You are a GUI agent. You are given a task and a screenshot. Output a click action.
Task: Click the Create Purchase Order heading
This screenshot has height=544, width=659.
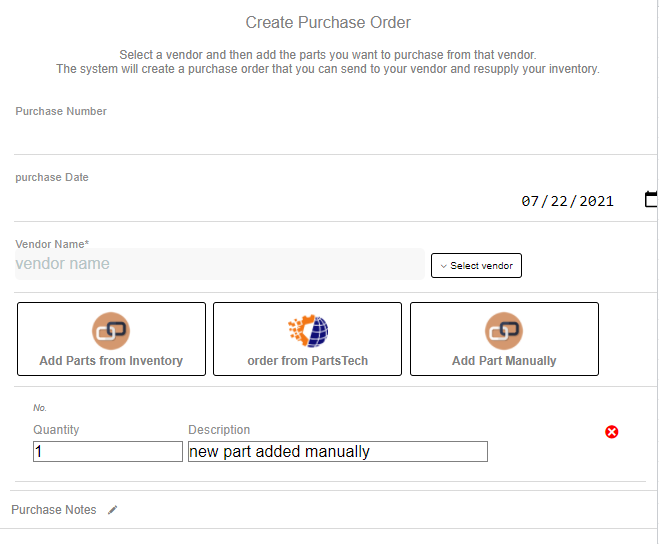tap(328, 22)
